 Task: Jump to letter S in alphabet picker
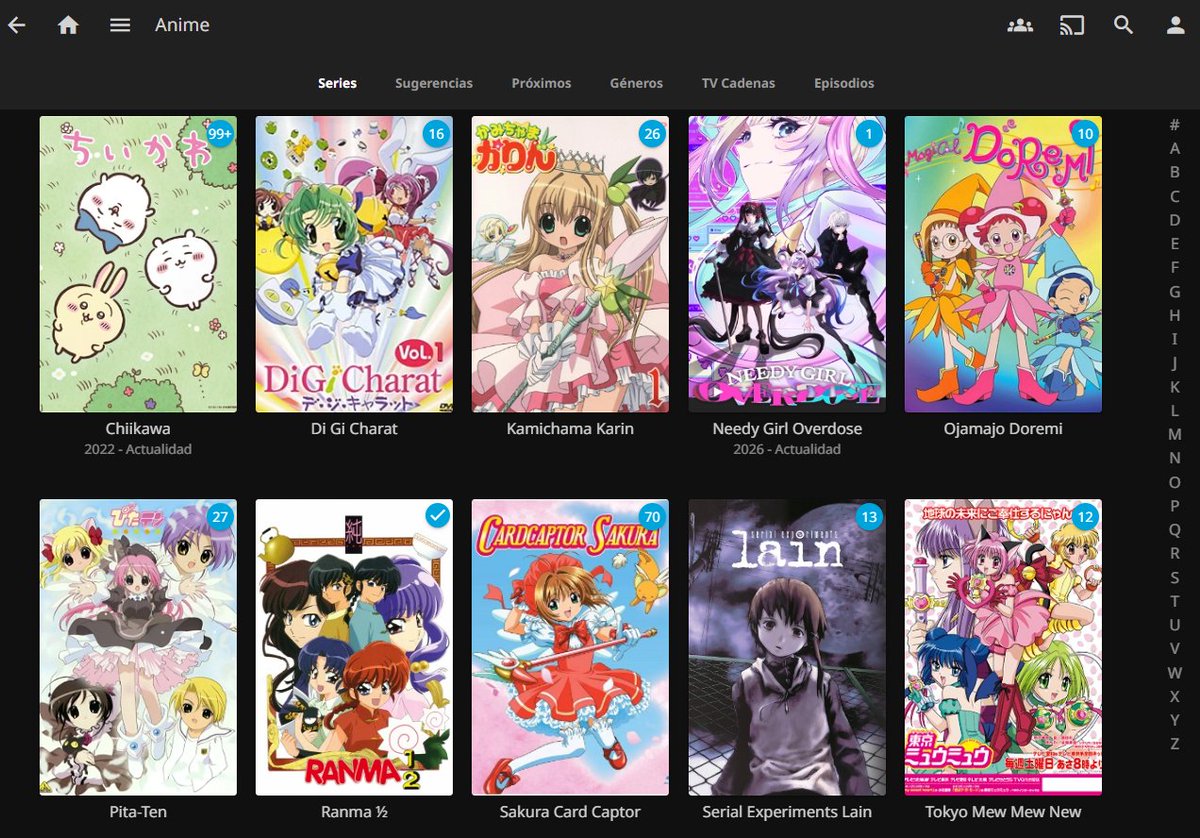(x=1175, y=577)
